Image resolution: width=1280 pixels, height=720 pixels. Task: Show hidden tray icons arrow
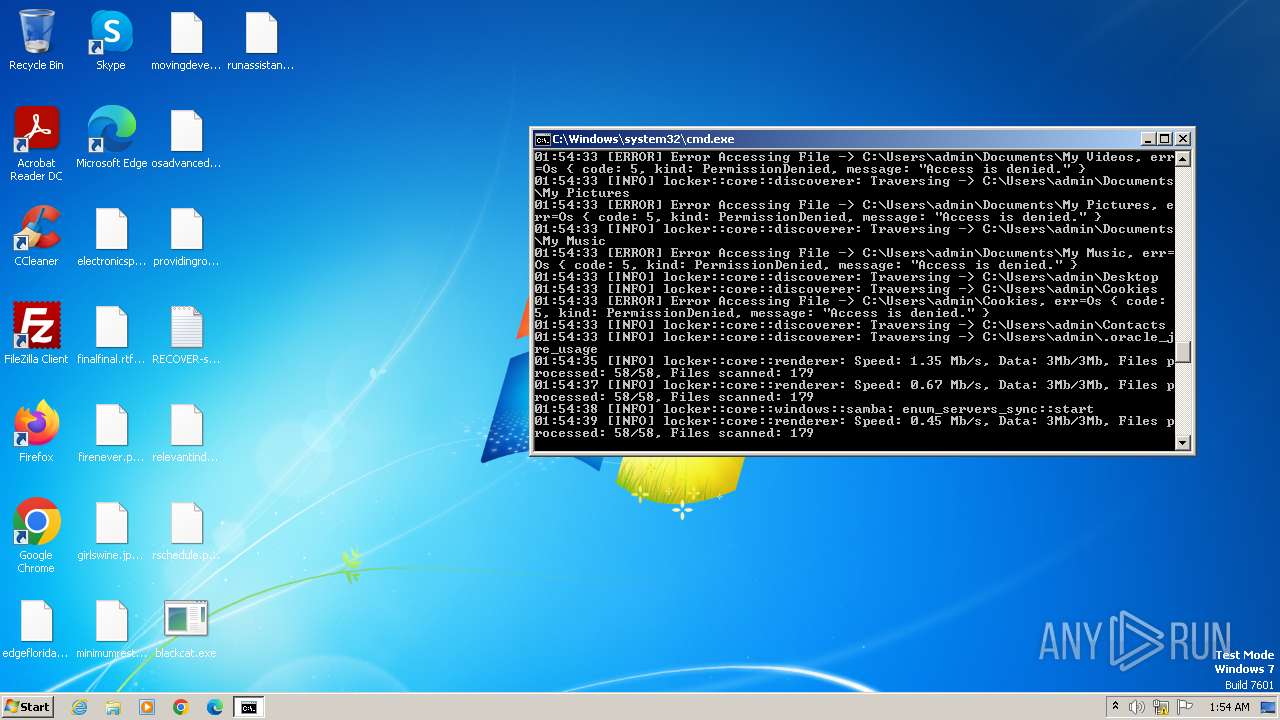(x=1115, y=707)
